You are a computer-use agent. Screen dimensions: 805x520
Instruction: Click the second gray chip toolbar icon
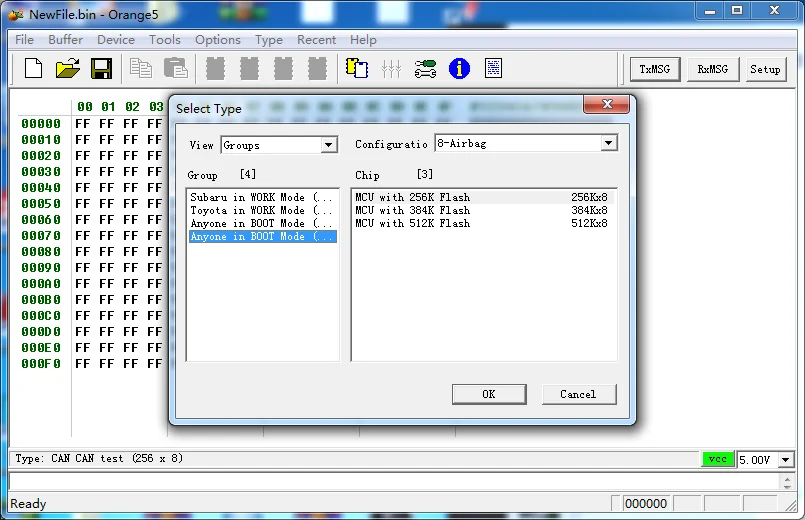[249, 68]
